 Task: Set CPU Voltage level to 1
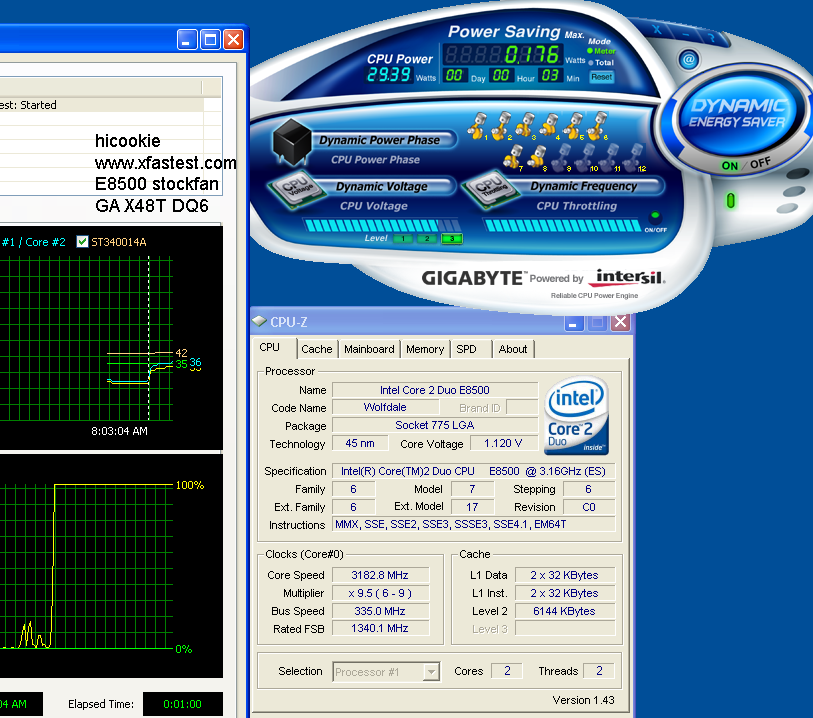pyautogui.click(x=401, y=239)
